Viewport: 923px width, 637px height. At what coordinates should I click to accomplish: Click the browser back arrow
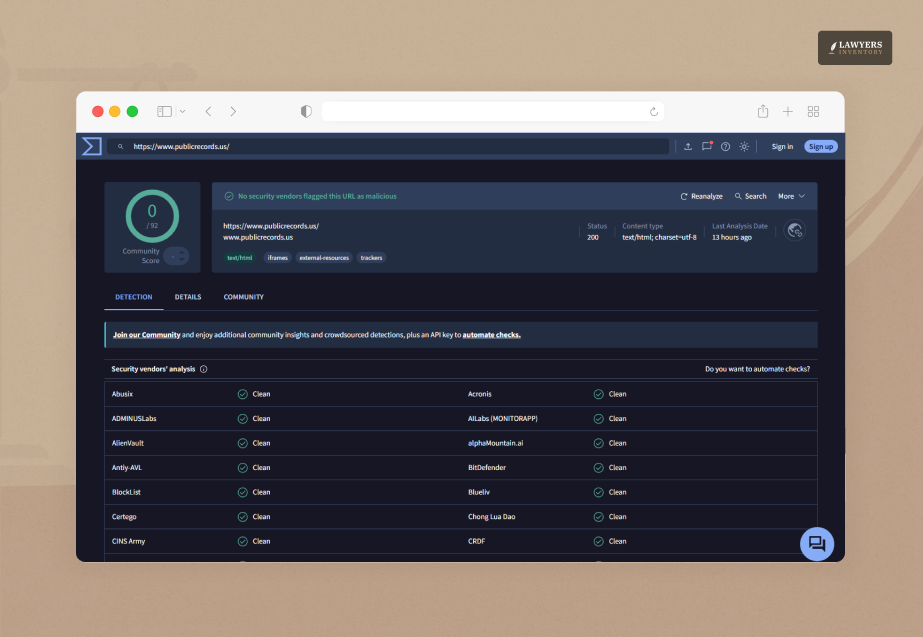208,111
